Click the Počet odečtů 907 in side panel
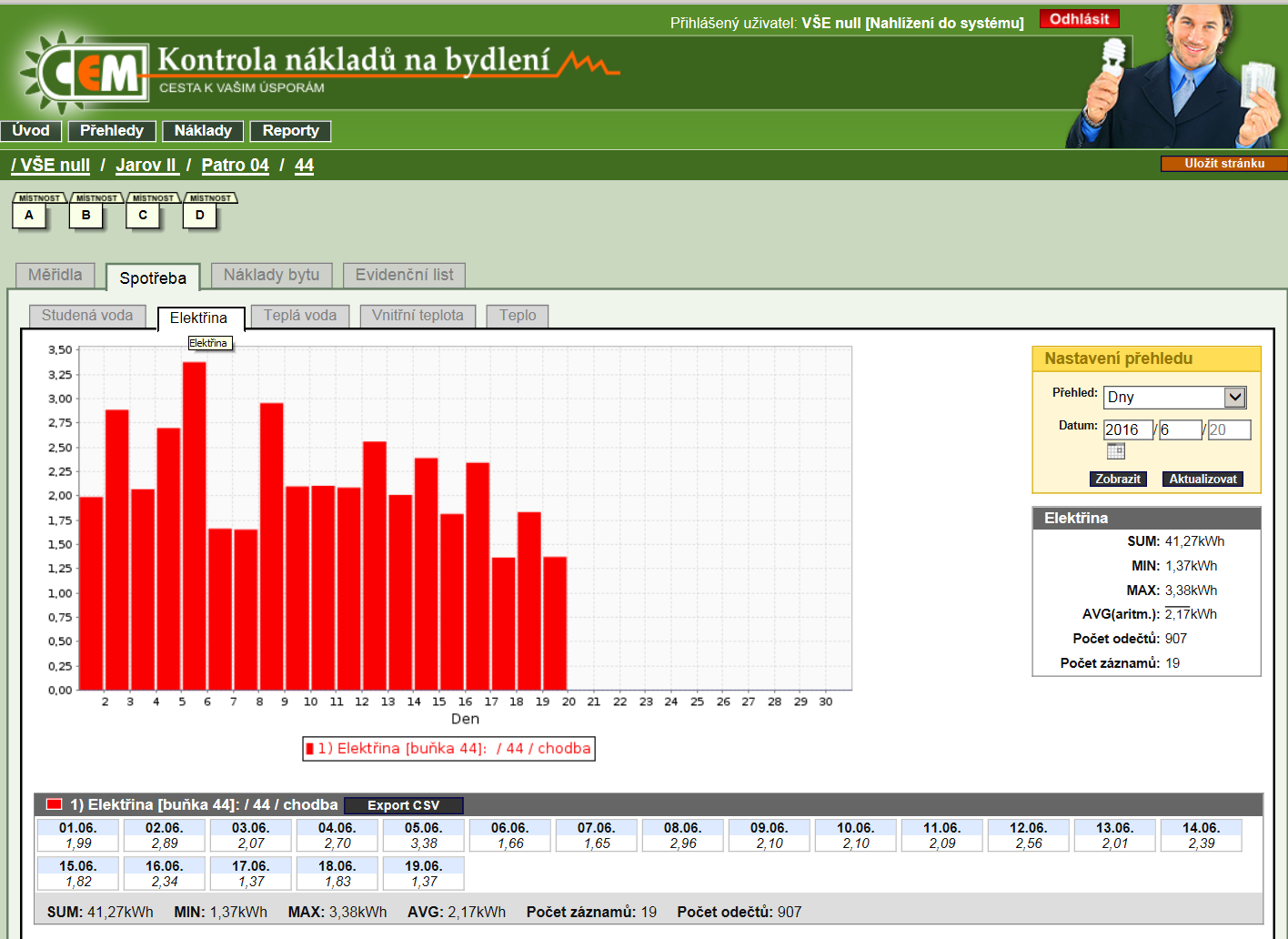The image size is (1288, 939). [1176, 639]
